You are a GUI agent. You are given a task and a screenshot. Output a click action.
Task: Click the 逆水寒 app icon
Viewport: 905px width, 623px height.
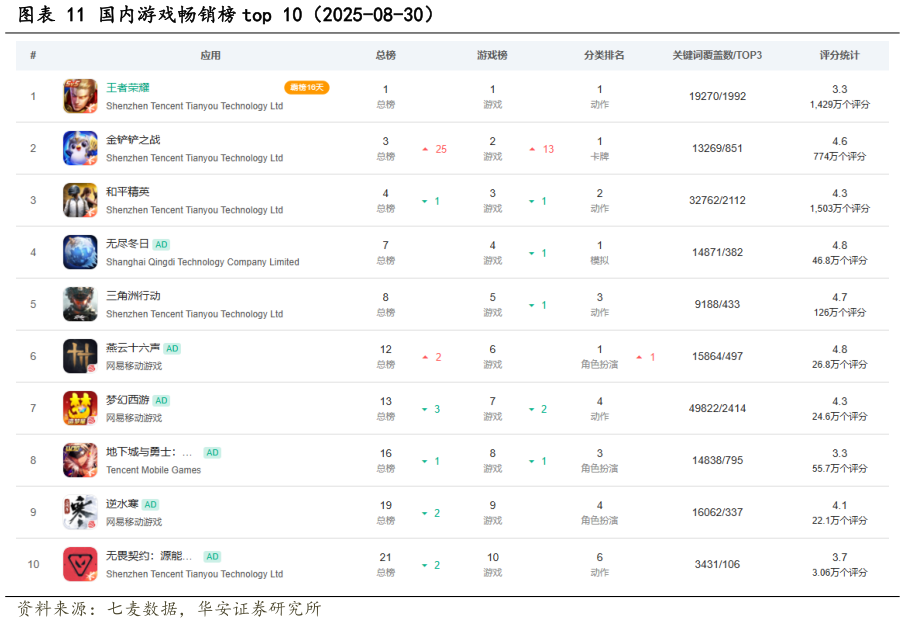[80, 512]
